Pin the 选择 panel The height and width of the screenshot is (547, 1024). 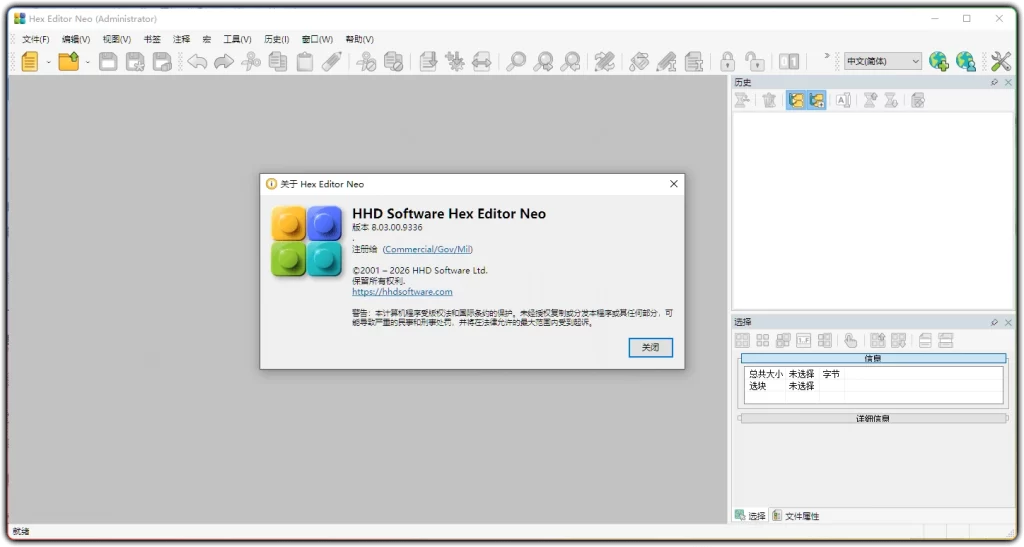pos(994,322)
